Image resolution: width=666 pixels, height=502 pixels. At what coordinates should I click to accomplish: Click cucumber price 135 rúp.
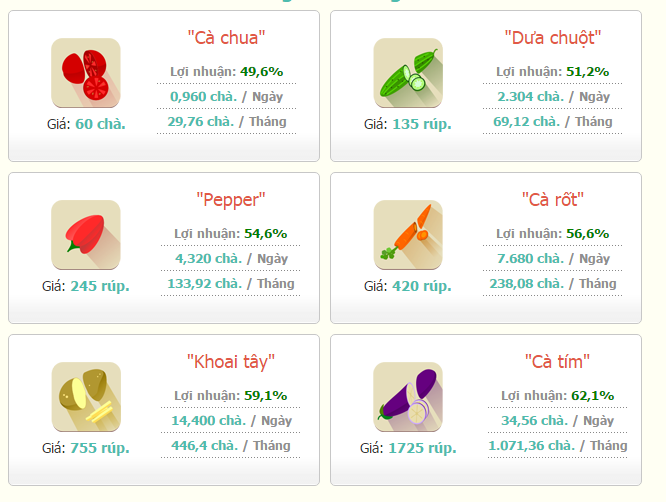click(x=422, y=124)
